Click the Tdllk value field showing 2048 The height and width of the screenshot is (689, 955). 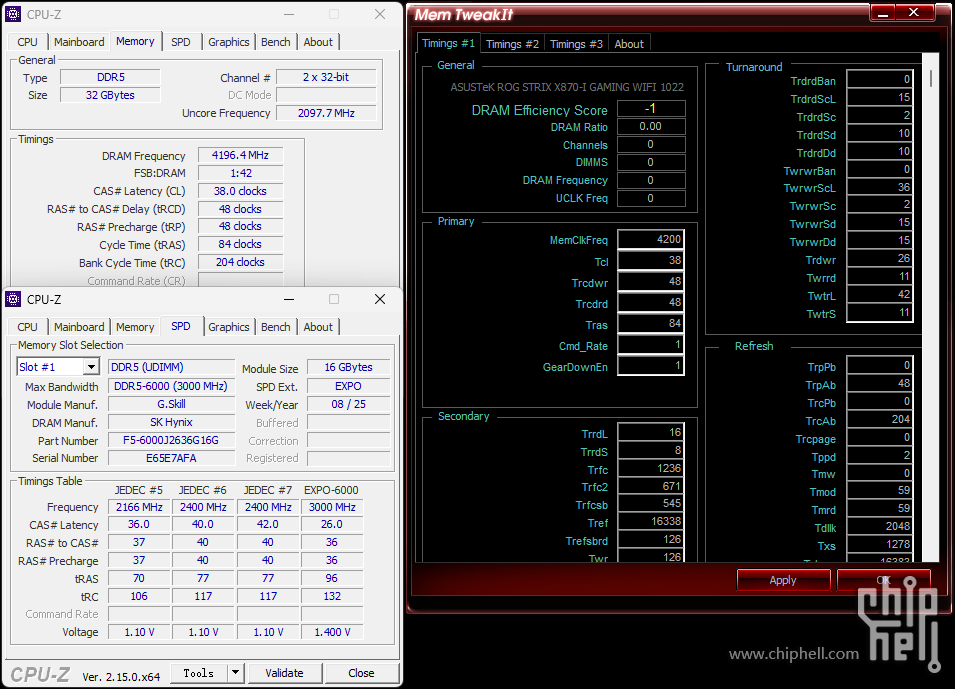point(879,527)
